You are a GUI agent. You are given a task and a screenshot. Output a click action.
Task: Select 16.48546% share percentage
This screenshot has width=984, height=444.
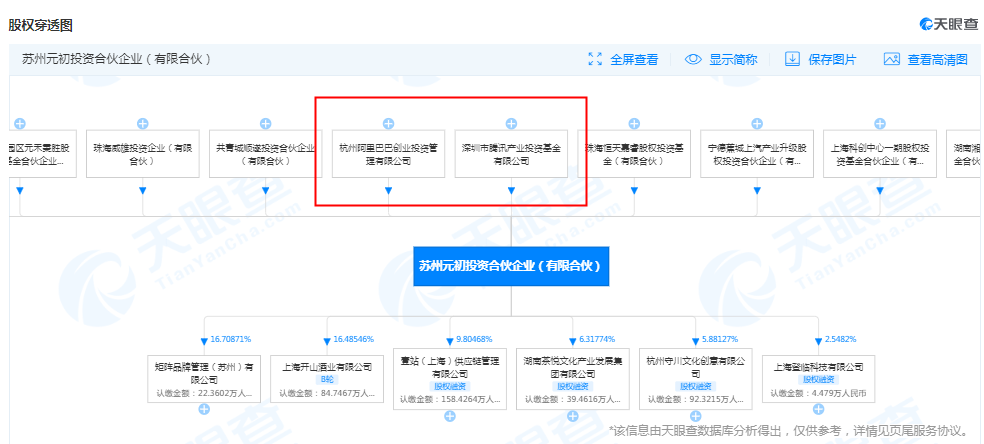[x=353, y=339]
